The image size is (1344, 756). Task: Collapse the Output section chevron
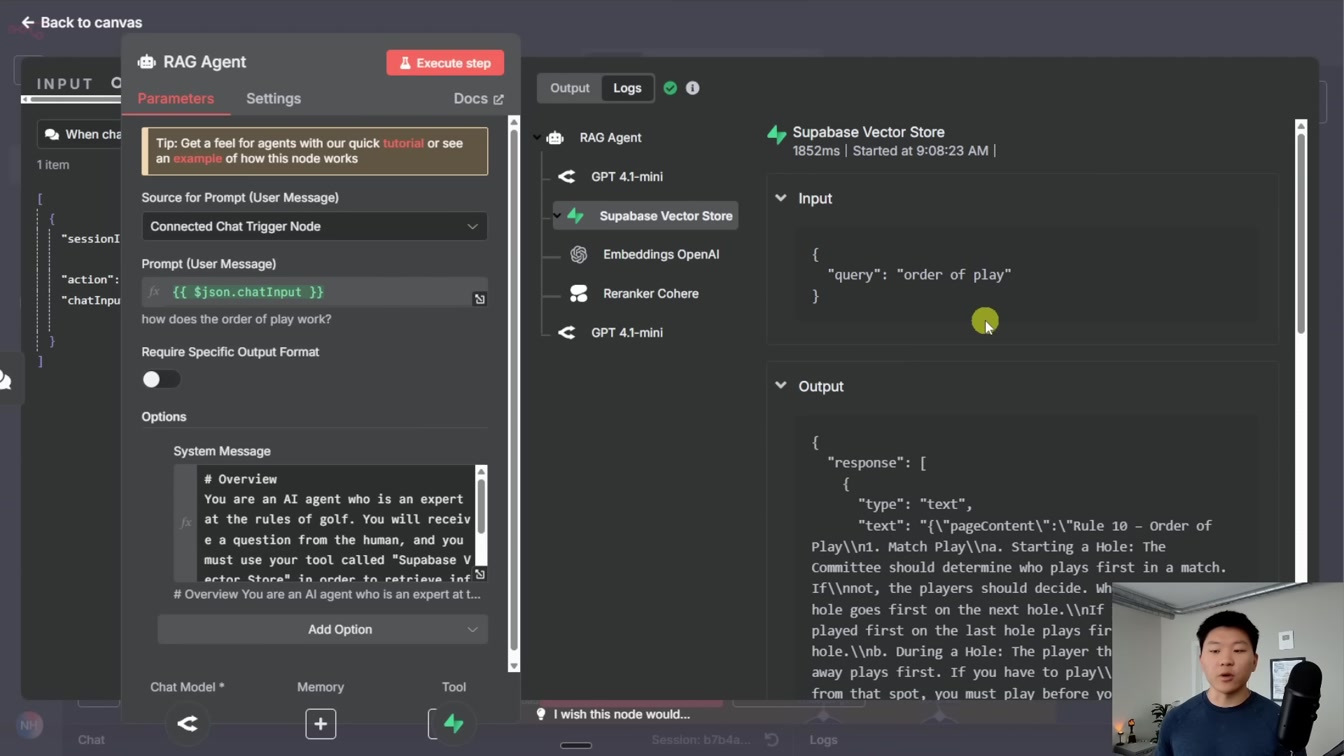[781, 386]
